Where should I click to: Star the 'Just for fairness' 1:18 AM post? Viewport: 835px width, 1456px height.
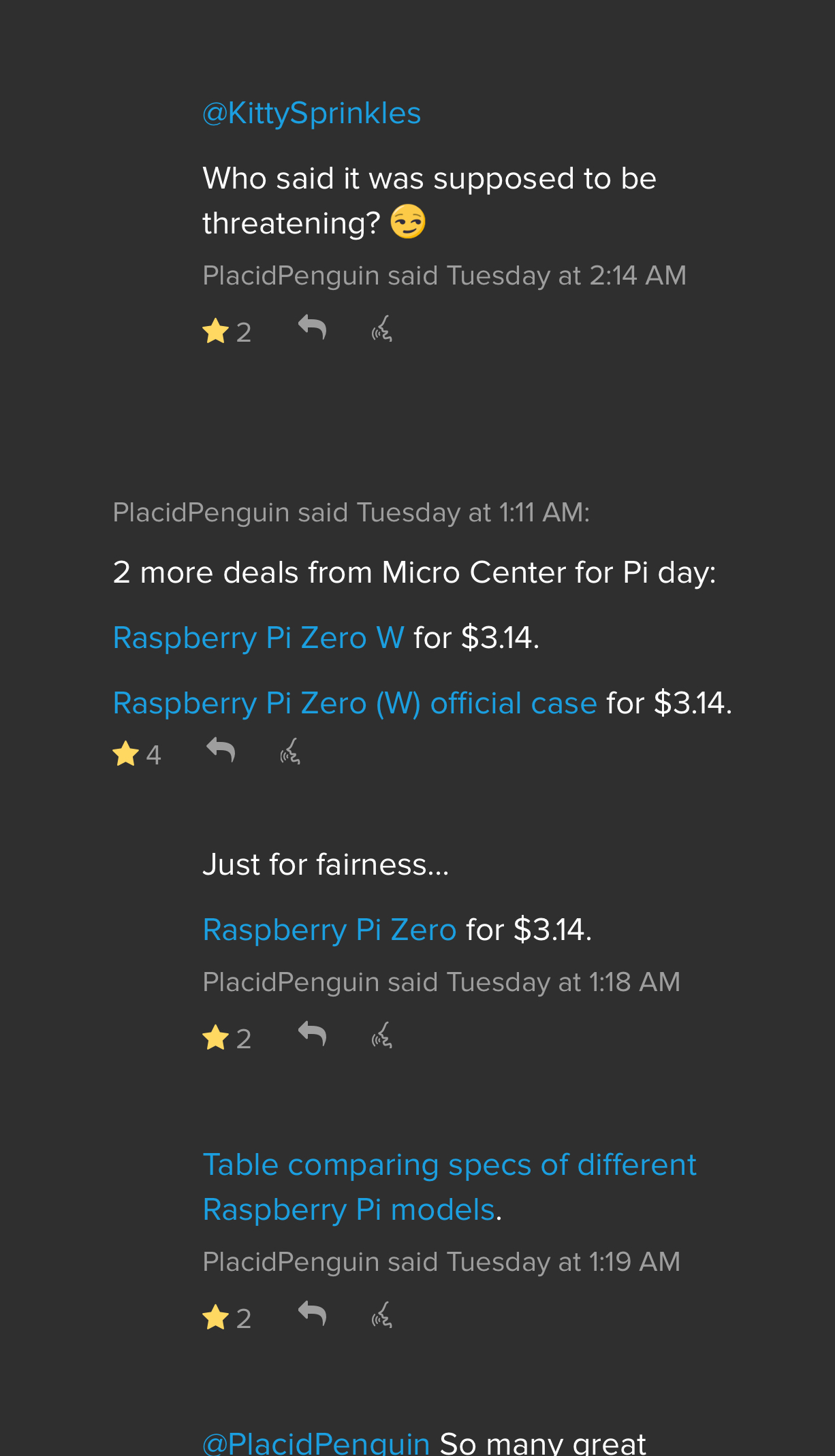tap(216, 1038)
